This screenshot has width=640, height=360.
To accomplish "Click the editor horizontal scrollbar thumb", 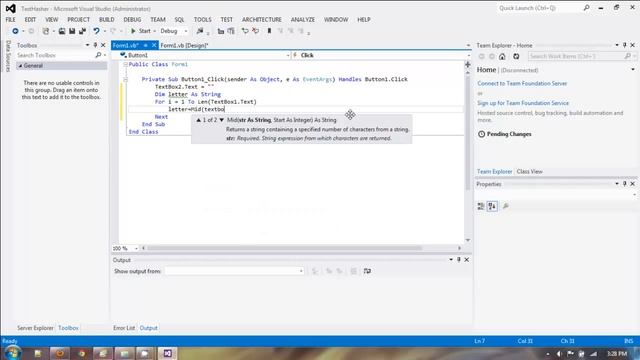I will (284, 248).
